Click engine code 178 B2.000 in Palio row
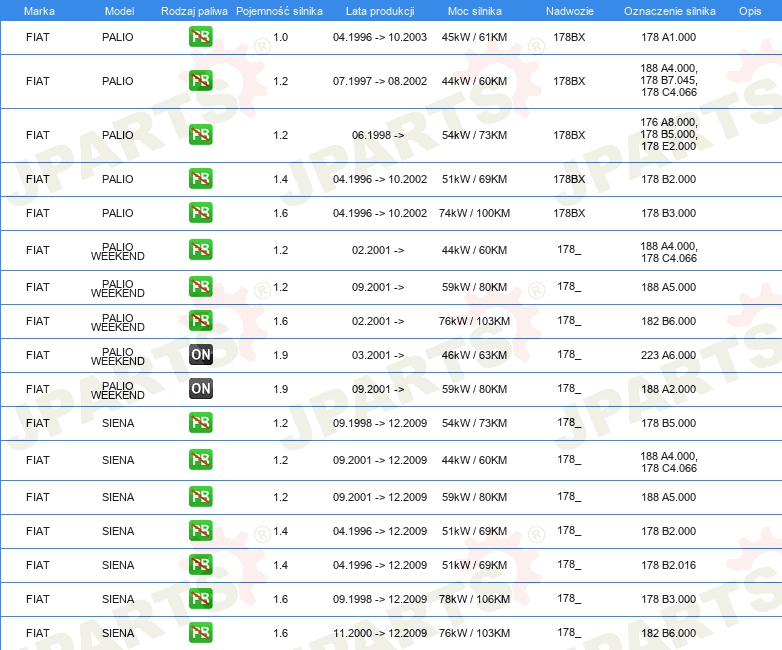This screenshot has height=650, width=782. 668,179
